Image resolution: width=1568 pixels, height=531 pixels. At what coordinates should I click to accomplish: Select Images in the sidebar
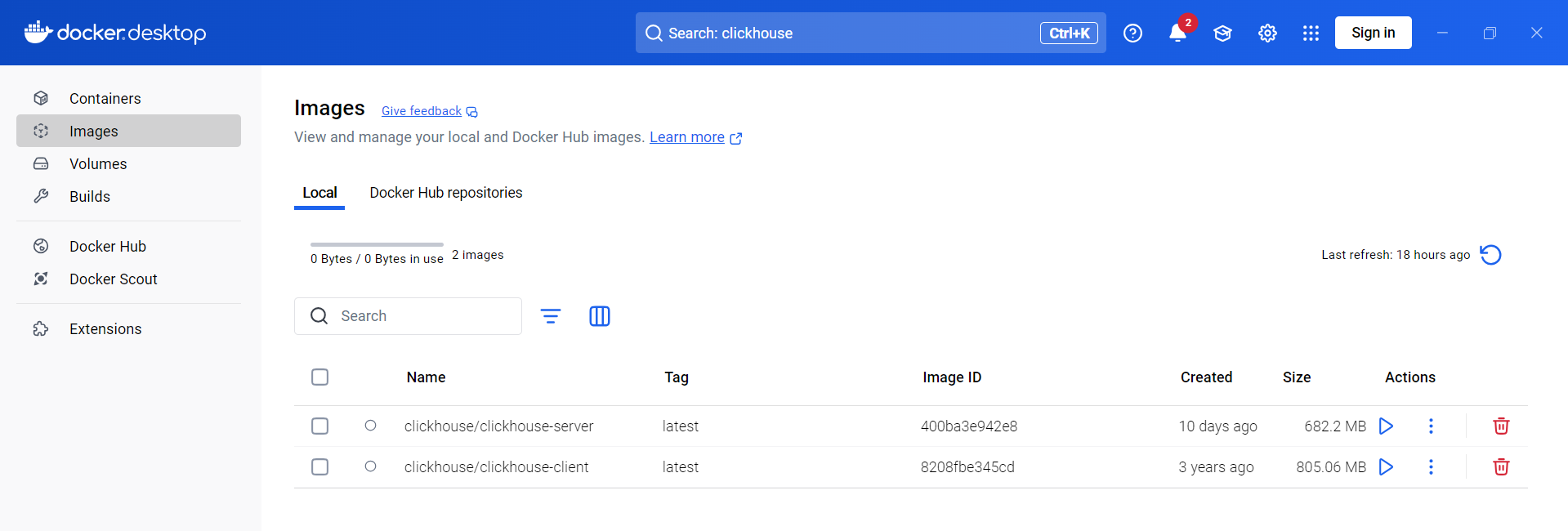coord(128,131)
